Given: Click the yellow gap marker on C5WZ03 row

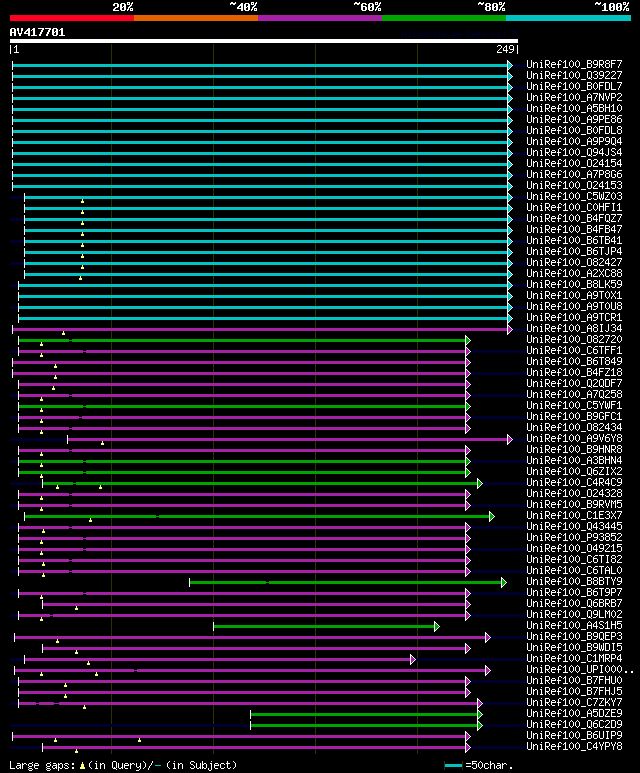Looking at the screenshot, I should click(82, 201).
